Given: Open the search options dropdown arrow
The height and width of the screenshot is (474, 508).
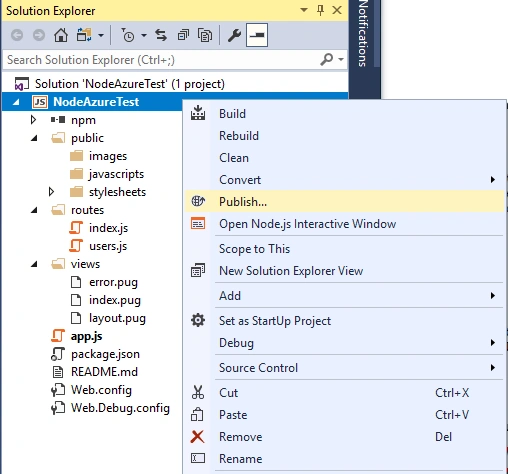Looking at the screenshot, I should tap(341, 60).
